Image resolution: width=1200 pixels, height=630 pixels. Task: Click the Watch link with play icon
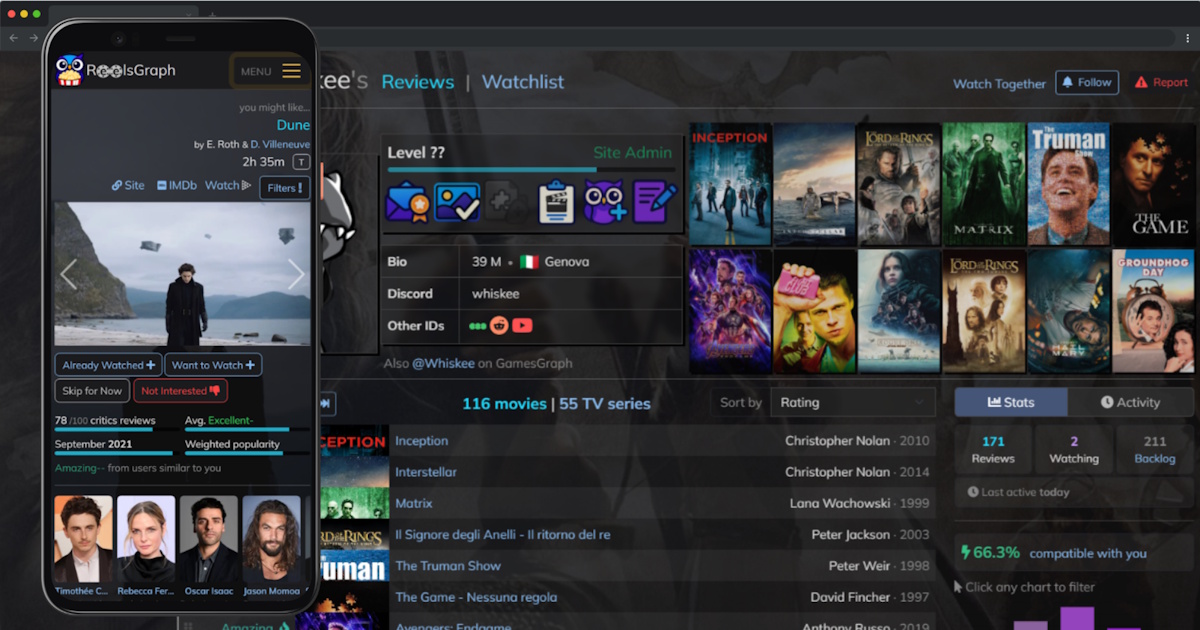228,186
